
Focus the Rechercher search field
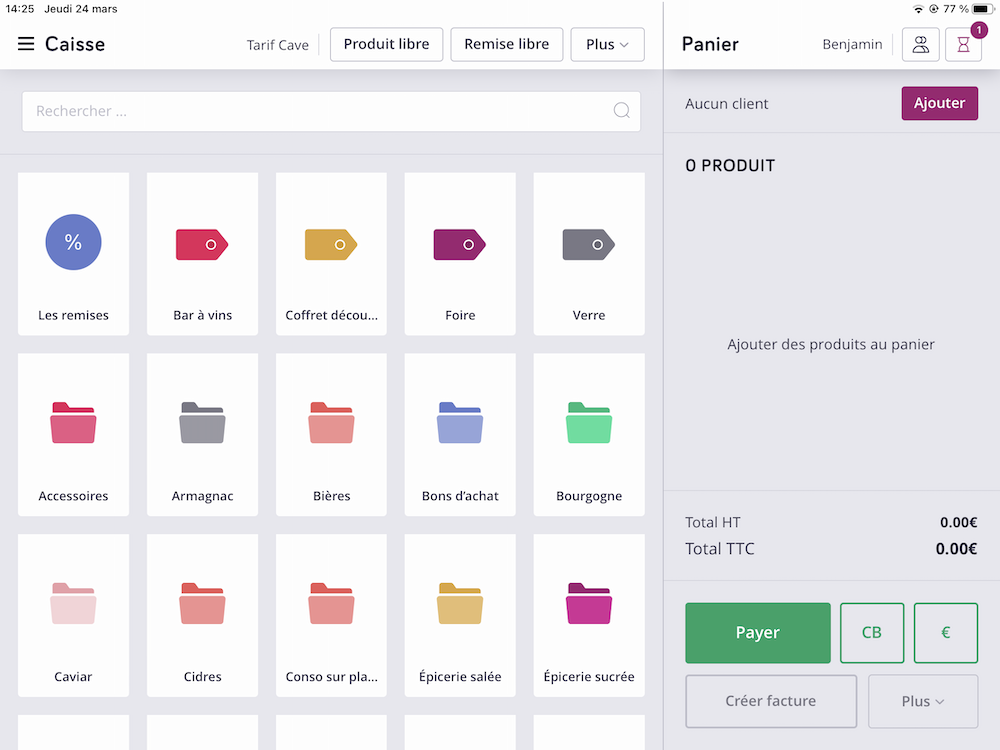click(x=331, y=112)
